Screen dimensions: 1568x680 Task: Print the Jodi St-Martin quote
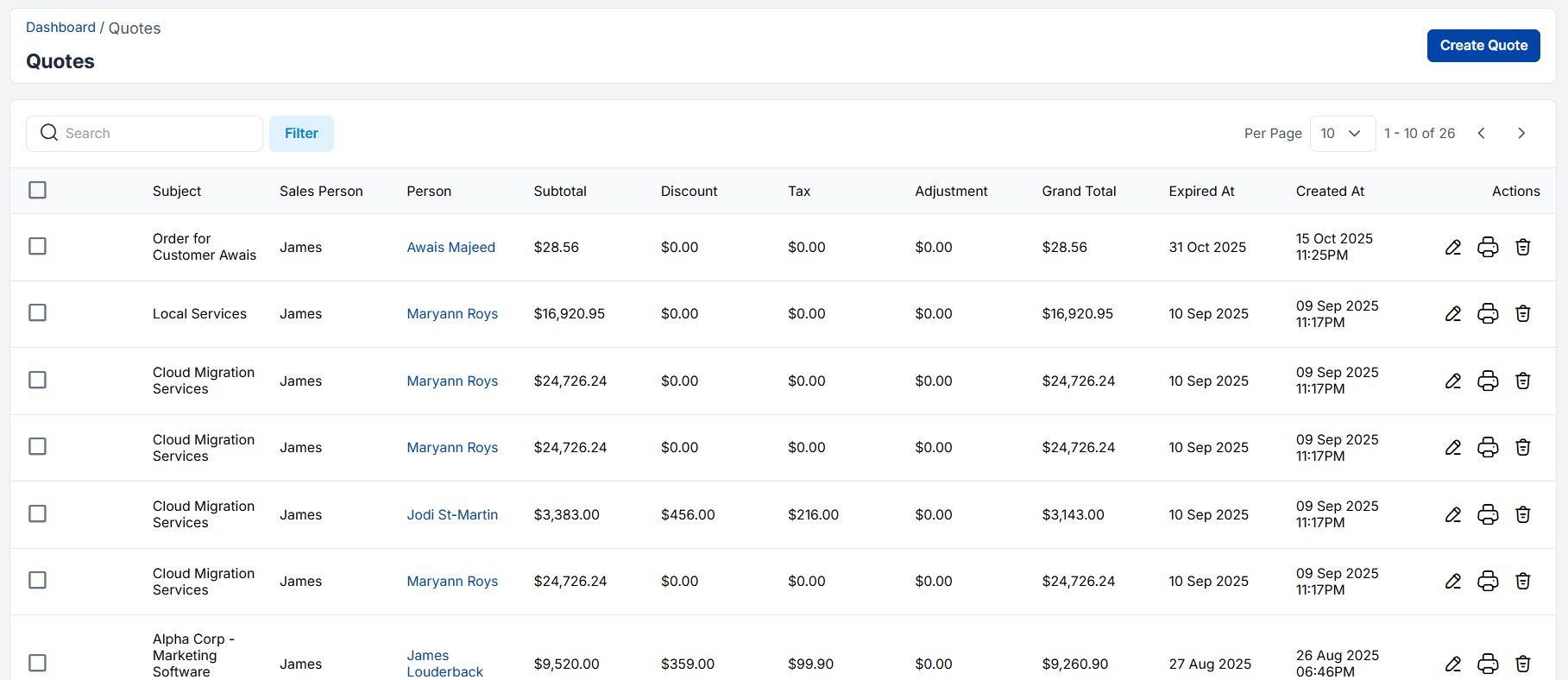click(x=1488, y=515)
